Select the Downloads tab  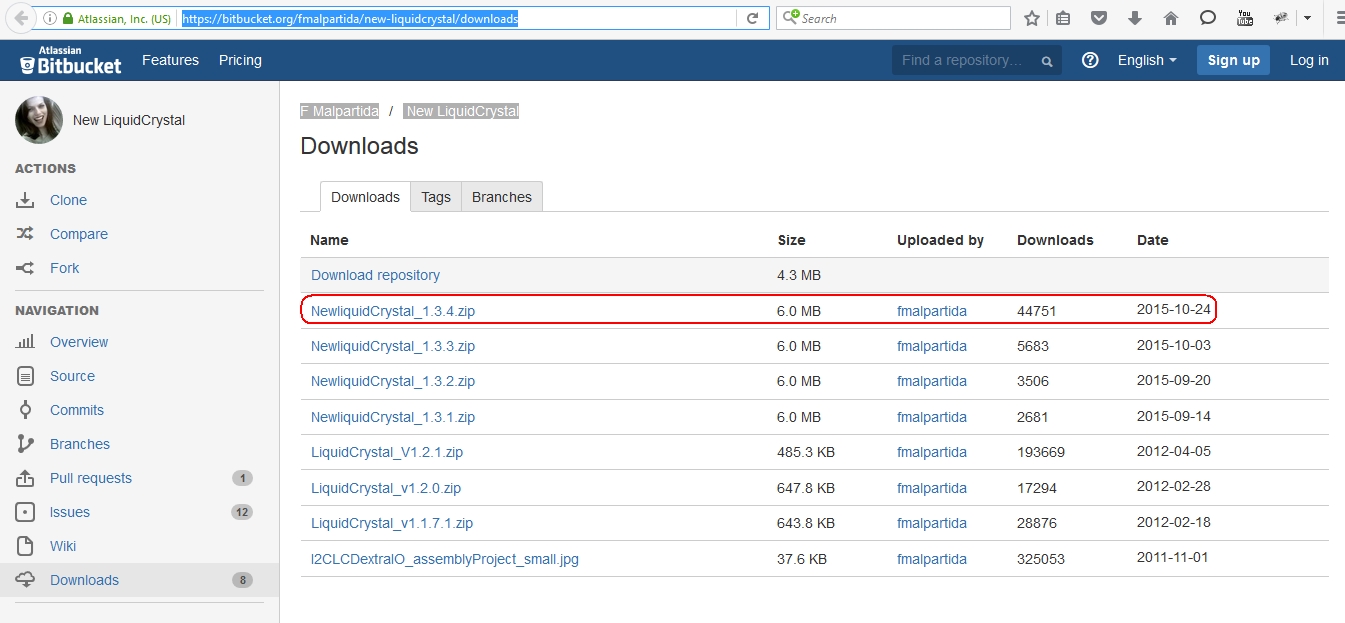pyautogui.click(x=365, y=197)
